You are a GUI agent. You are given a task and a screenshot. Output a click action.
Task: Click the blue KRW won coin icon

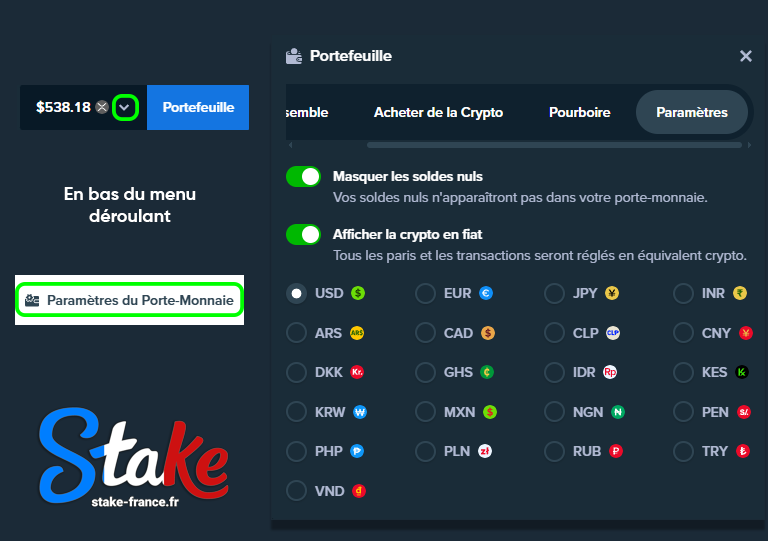tap(360, 411)
